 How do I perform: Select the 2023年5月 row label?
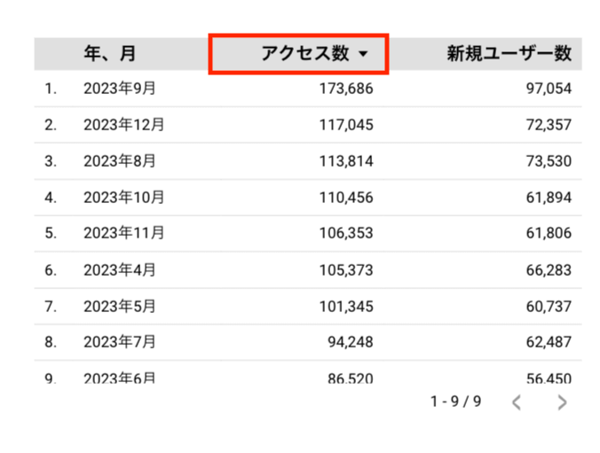119,306
